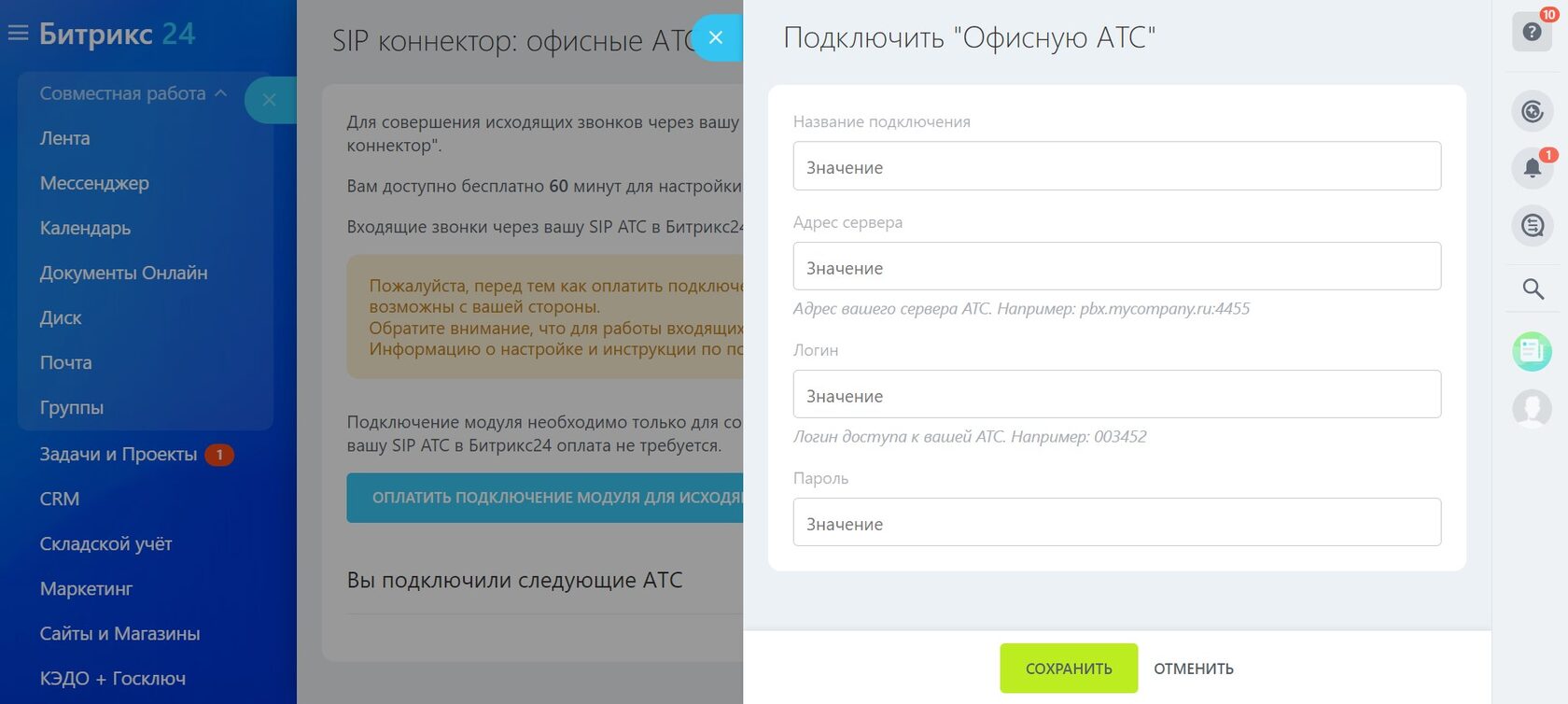
Task: Go to Лента in the sidebar
Action: click(64, 138)
